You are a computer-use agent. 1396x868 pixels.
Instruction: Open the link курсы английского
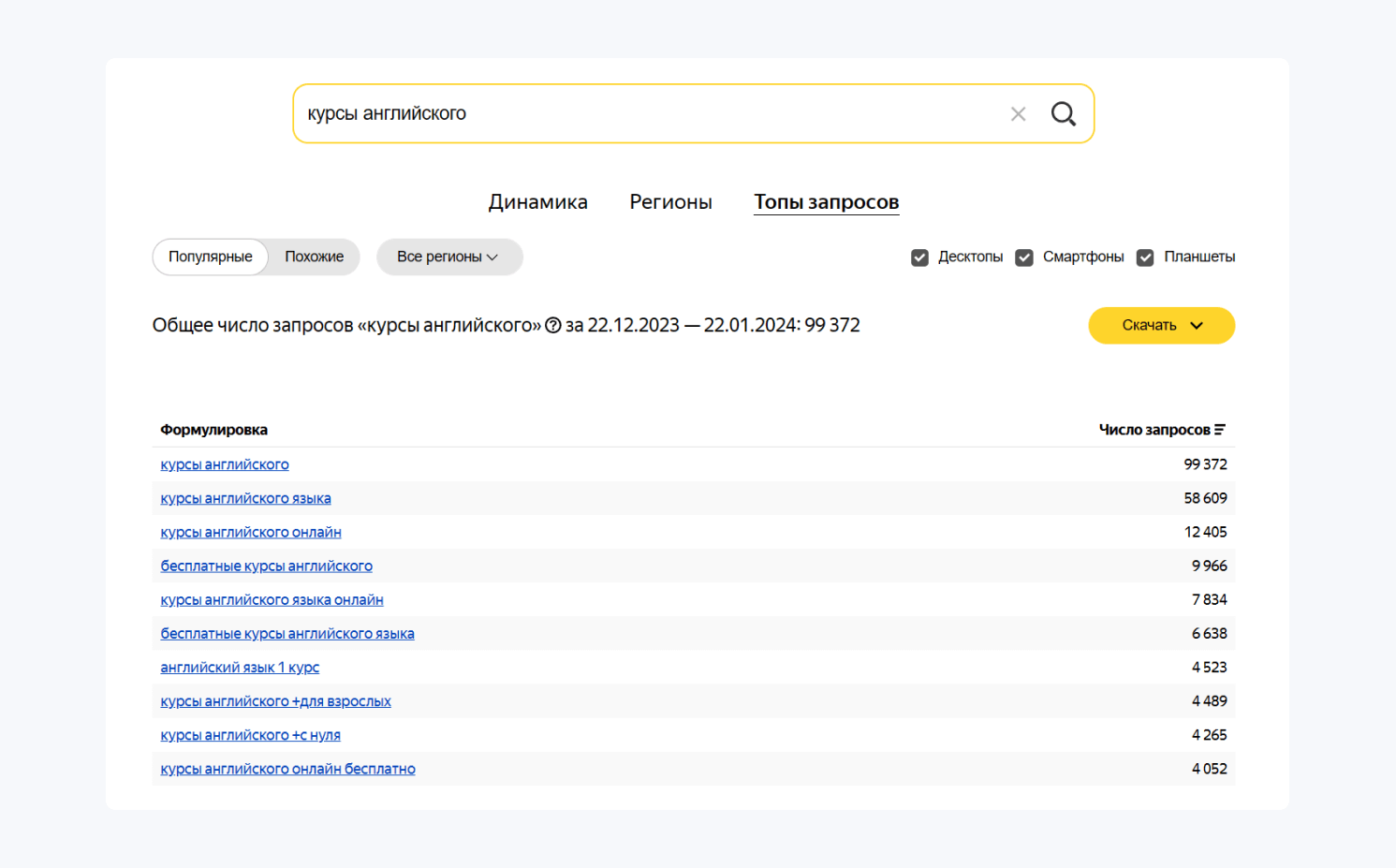pos(225,464)
